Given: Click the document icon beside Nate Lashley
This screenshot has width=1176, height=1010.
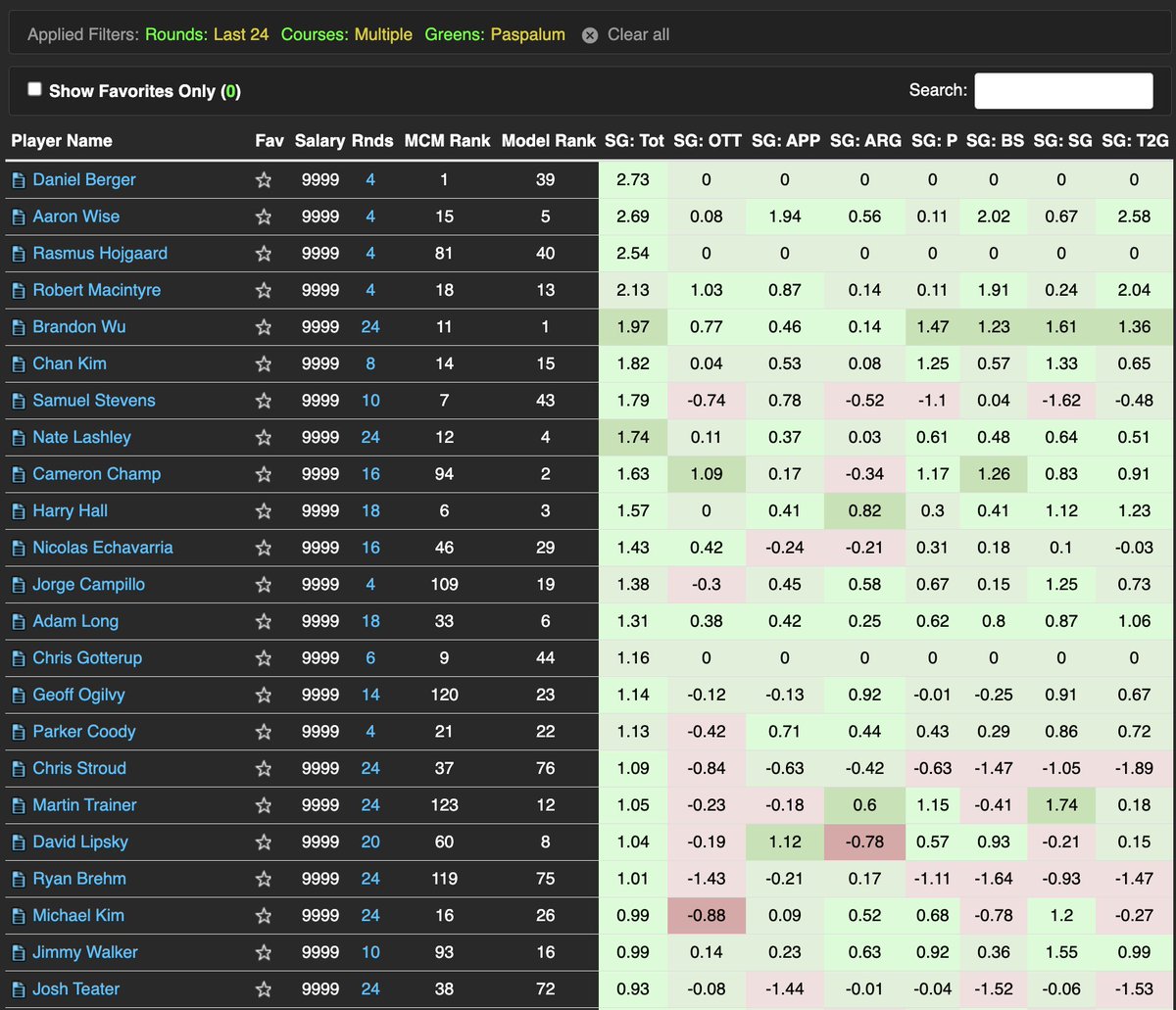Looking at the screenshot, I should (18, 438).
